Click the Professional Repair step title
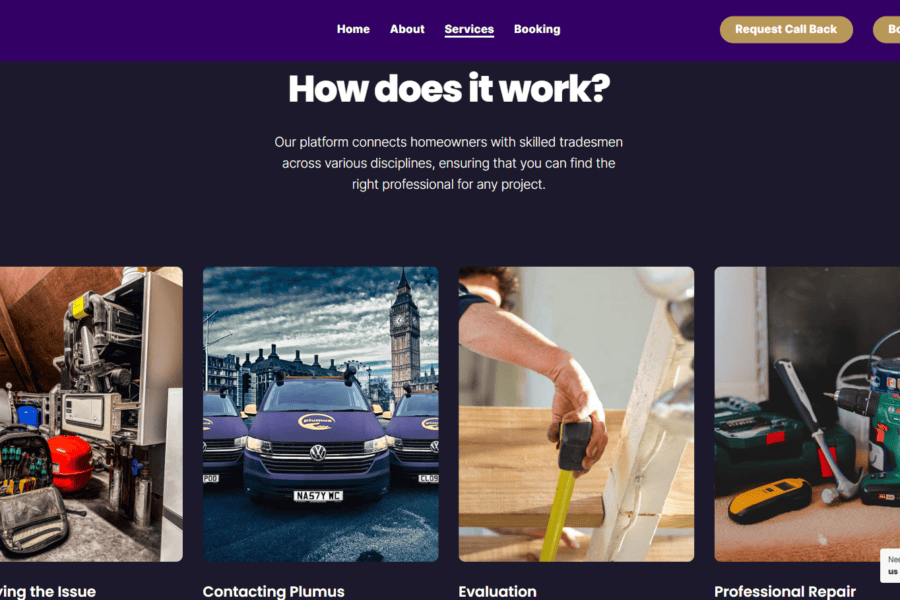This screenshot has height=600, width=900. point(785,591)
